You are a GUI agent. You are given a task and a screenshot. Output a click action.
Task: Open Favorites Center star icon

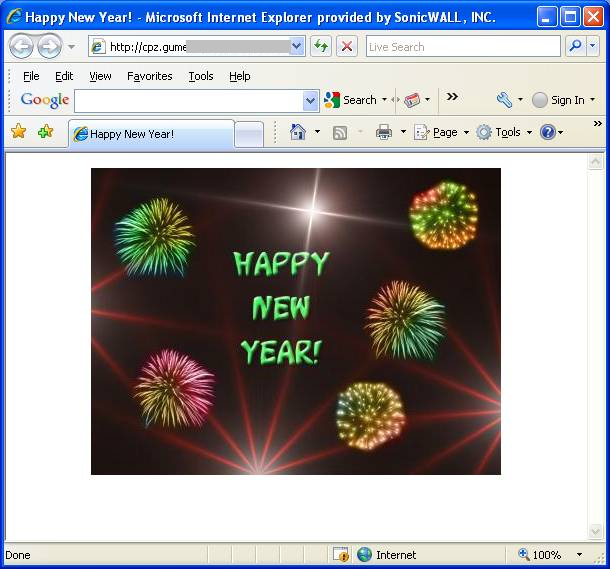(18, 131)
